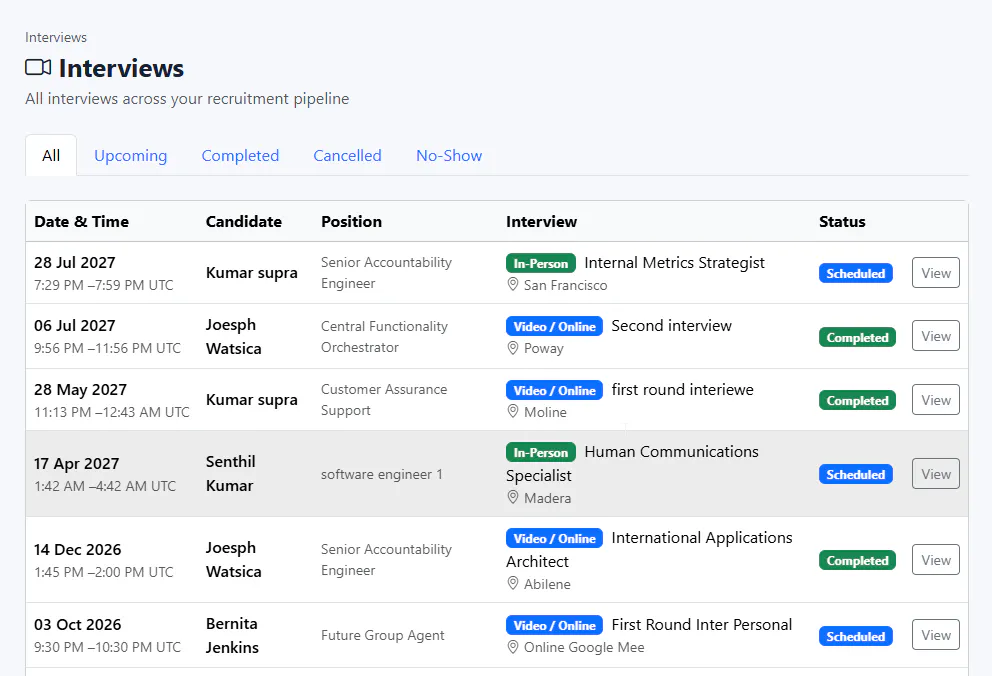
Task: View the 14 Dec 2026 interview
Action: pyautogui.click(x=936, y=560)
